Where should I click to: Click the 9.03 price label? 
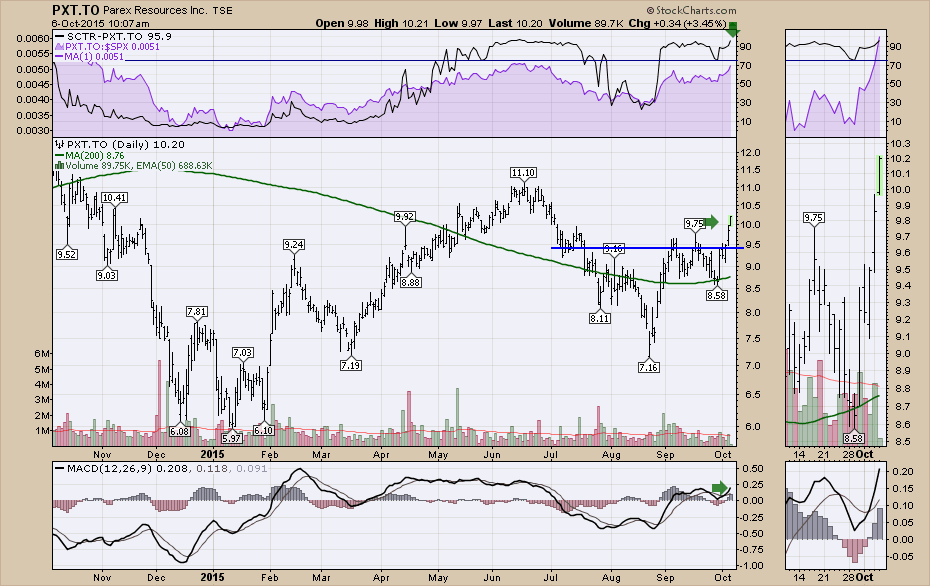pos(107,275)
